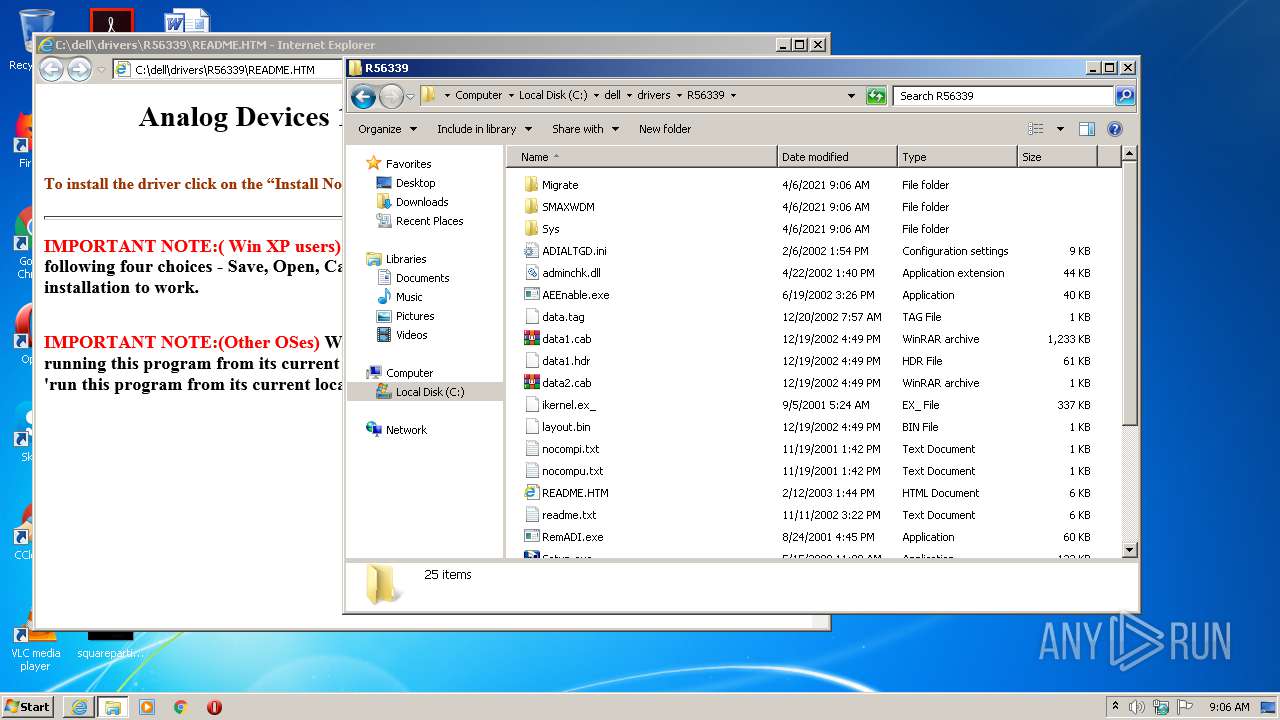Click the change view icon in Explorer toolbar

coord(1036,129)
